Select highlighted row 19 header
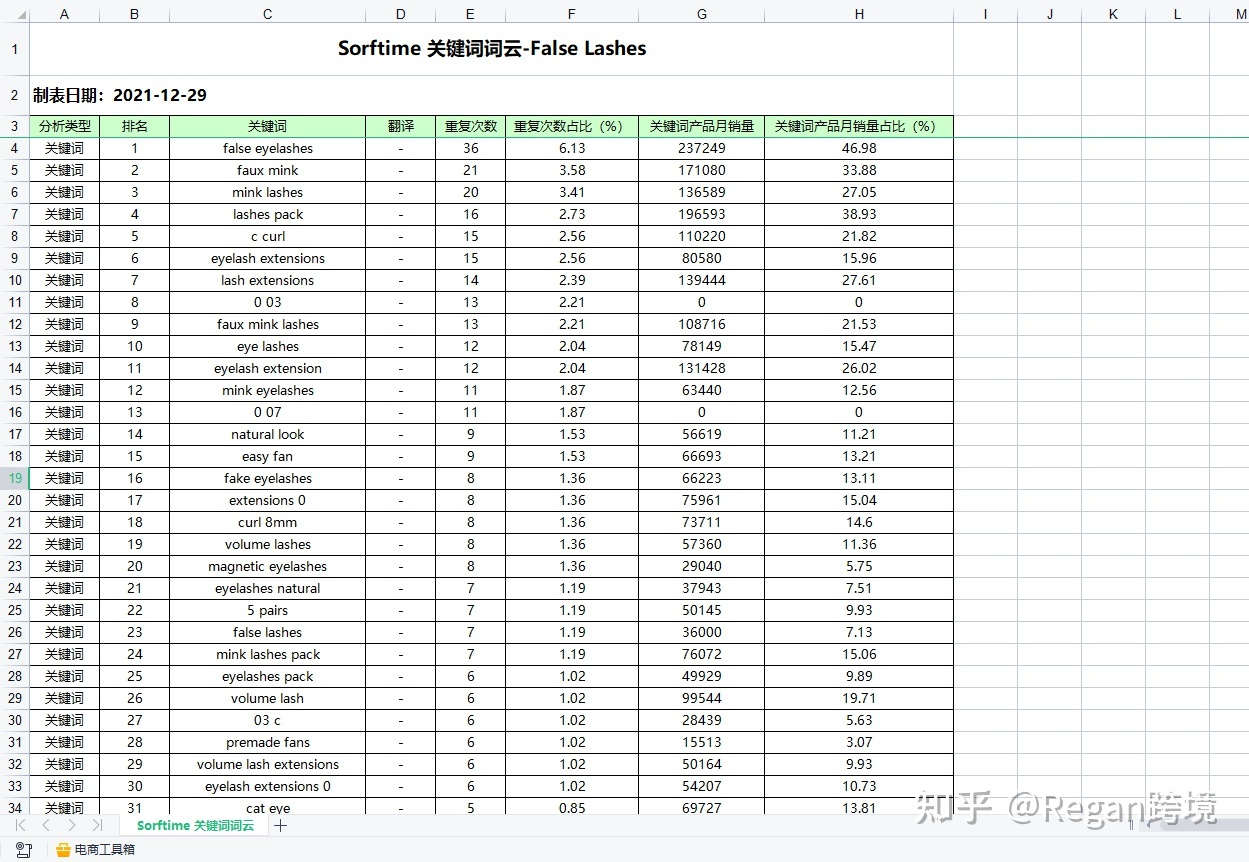The width and height of the screenshot is (1249, 862). [15, 478]
